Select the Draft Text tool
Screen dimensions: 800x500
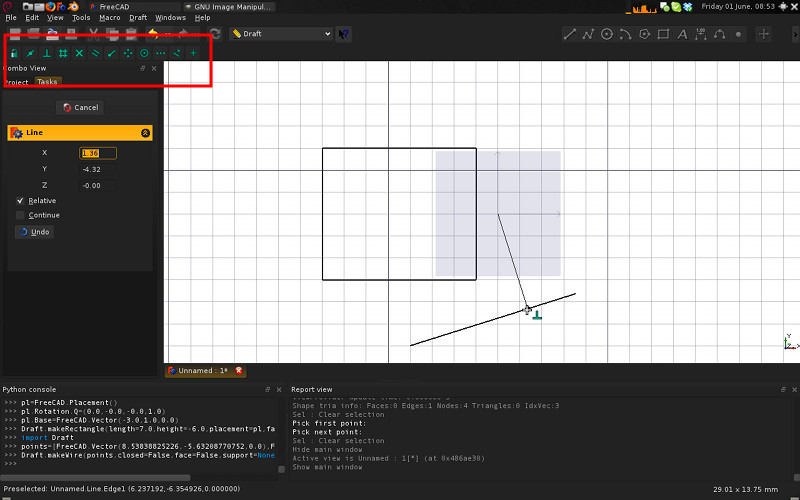[x=682, y=34]
